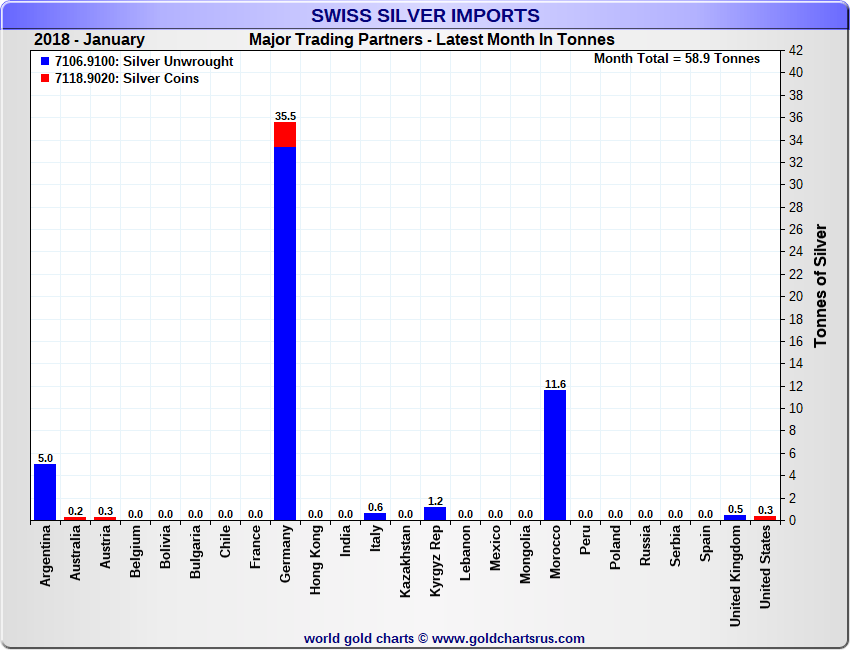Select the Morocco bar in the chart
Viewport: 850px width, 650px height.
(555, 455)
